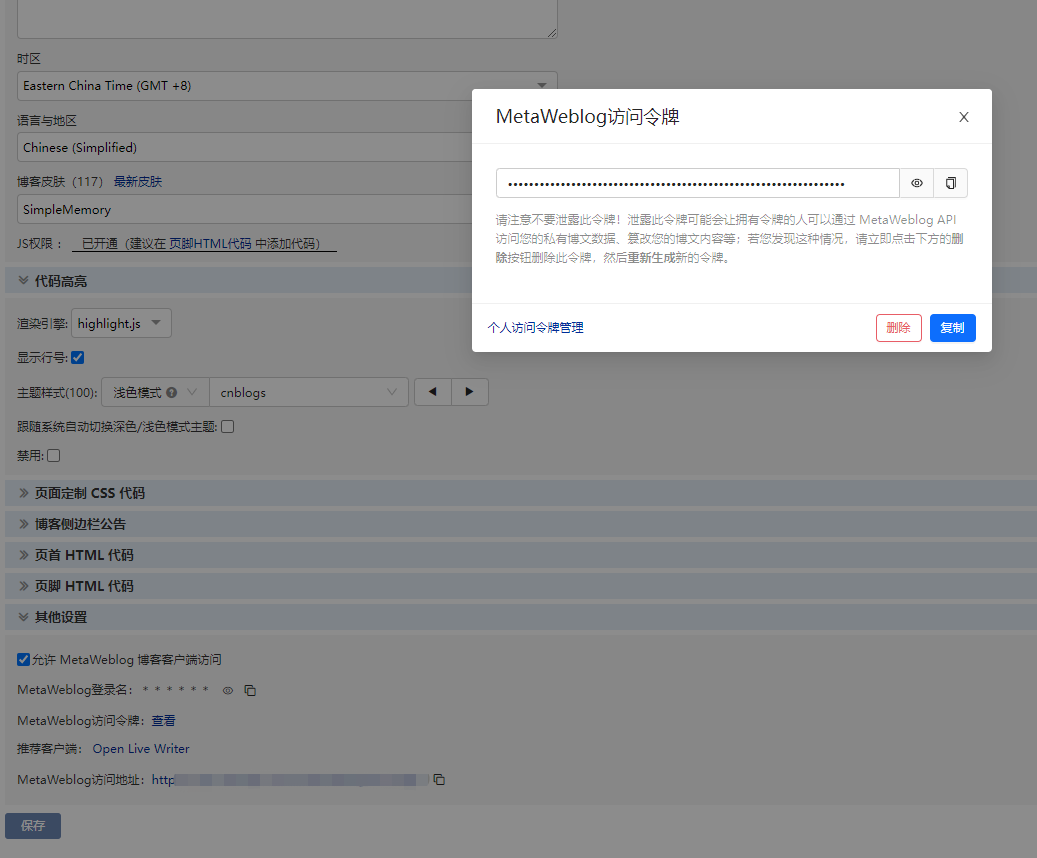1037x858 pixels.
Task: Open the Open Live Writer link
Action: (141, 749)
